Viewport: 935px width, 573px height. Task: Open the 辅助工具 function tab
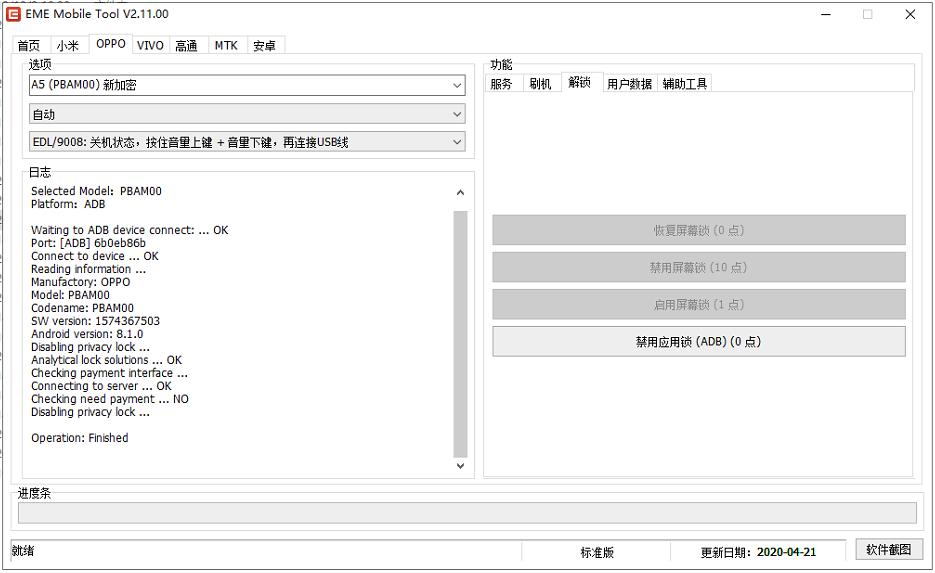click(685, 83)
